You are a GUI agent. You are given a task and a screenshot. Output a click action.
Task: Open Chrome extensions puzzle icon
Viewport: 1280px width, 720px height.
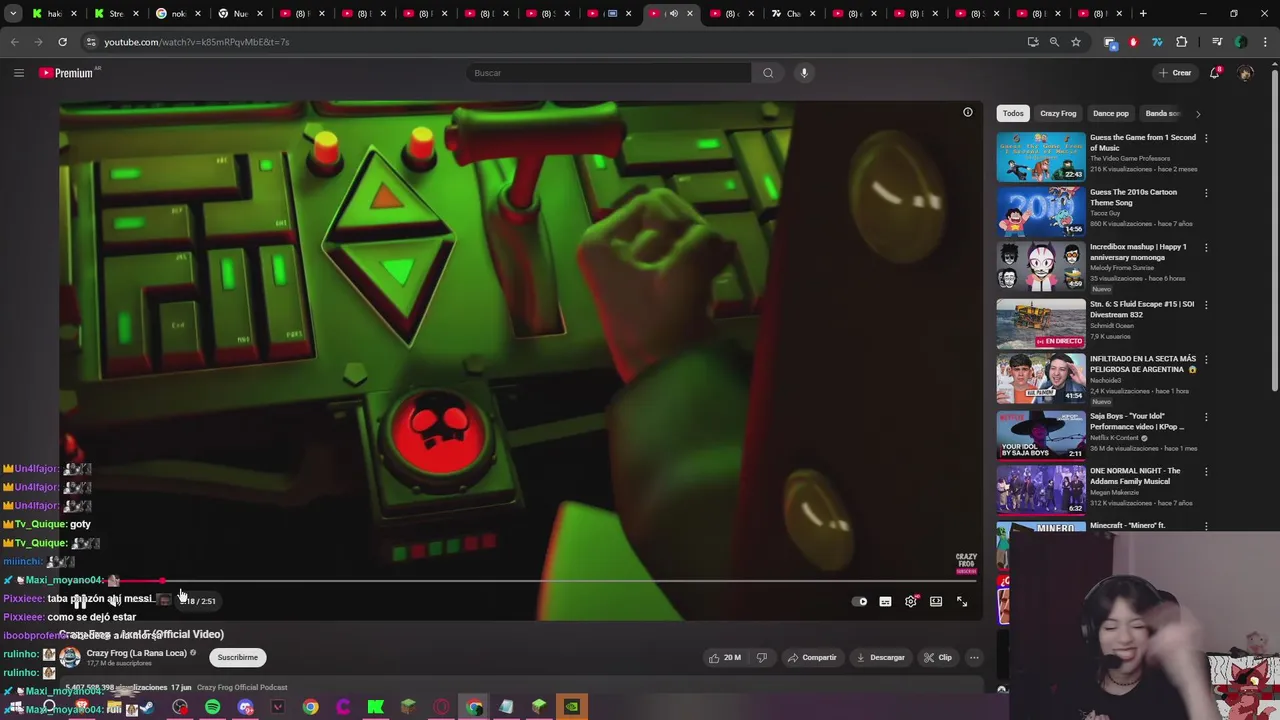[x=1182, y=42]
